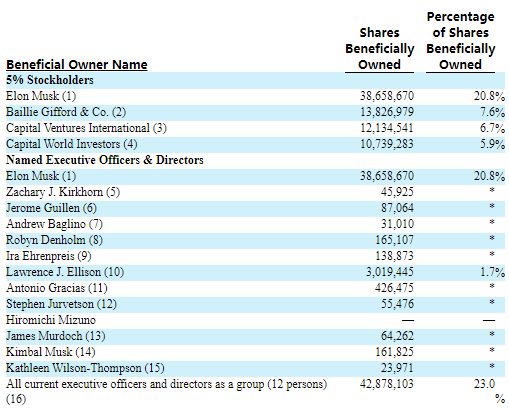Image resolution: width=509 pixels, height=413 pixels.
Task: Click the Shares Beneficially Owned header
Action: (380, 49)
